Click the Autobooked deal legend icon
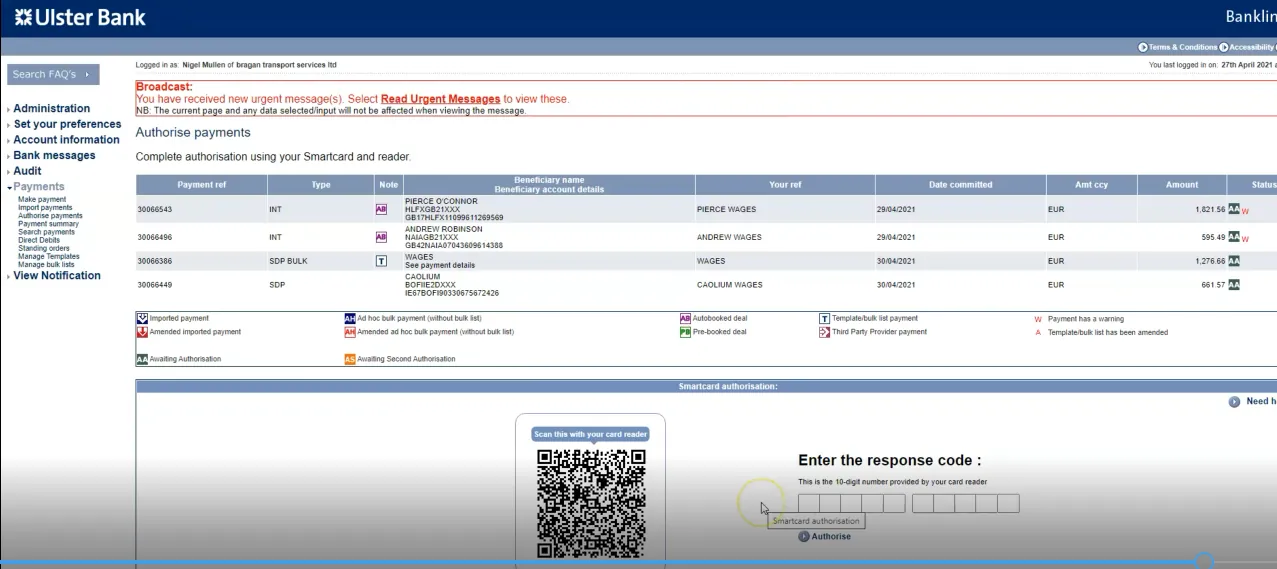Viewport: 1277px width, 569px height. click(x=685, y=318)
